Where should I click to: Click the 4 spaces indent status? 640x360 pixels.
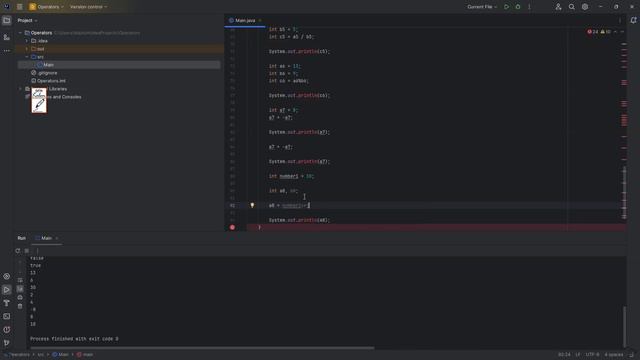click(x=614, y=355)
